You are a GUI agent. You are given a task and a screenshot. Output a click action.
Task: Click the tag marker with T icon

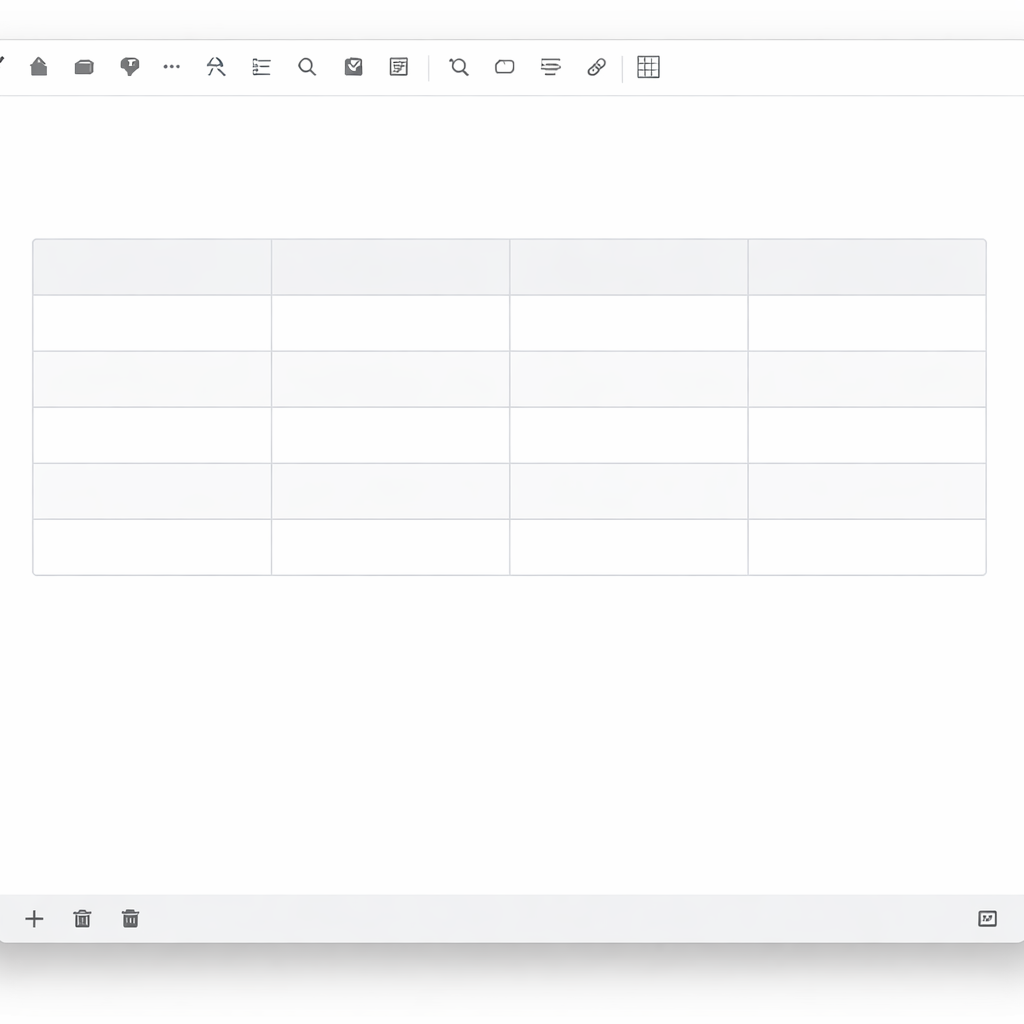click(129, 67)
